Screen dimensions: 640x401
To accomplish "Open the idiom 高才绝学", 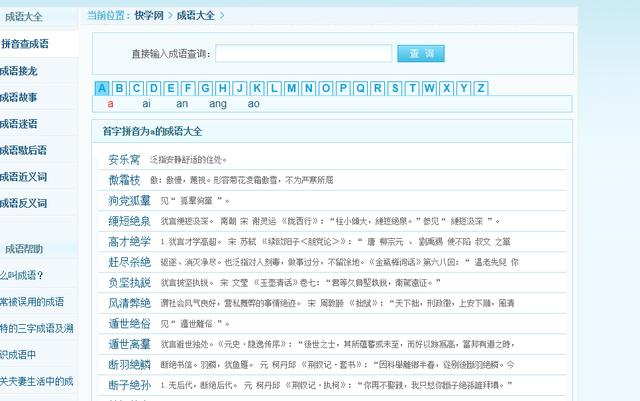I will click(x=129, y=241).
